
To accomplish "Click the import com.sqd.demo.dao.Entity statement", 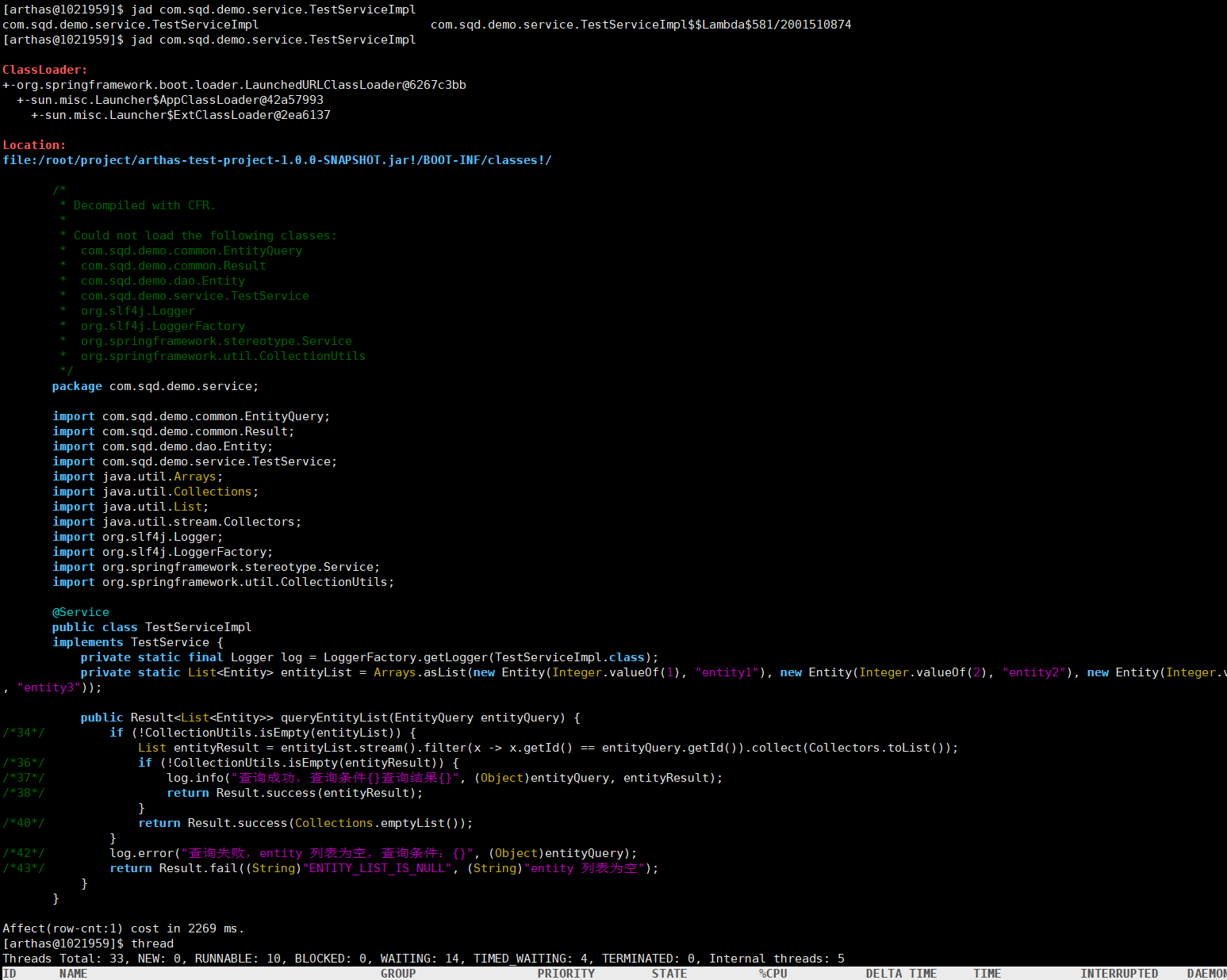I will click(163, 446).
